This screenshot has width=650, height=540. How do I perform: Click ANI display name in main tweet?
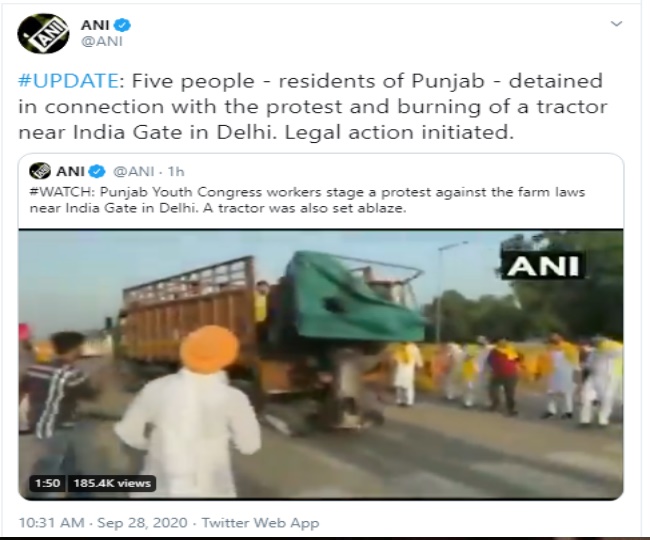[x=95, y=25]
